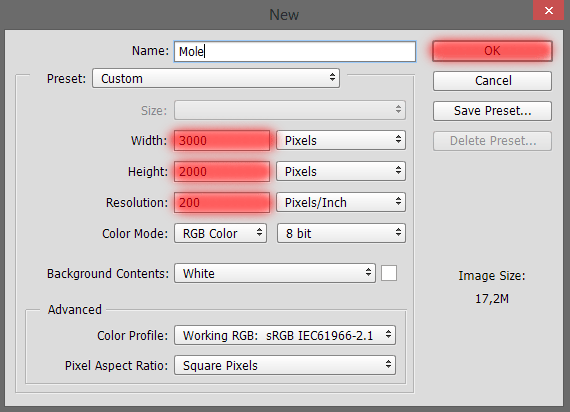Open the Color Profile dropdown

pos(285,335)
